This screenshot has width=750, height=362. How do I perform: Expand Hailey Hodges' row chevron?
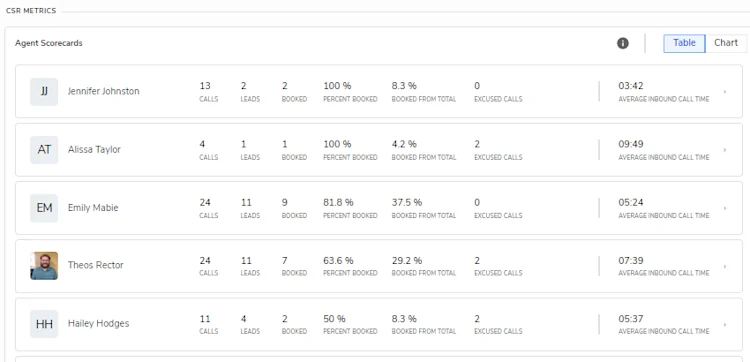pos(725,324)
